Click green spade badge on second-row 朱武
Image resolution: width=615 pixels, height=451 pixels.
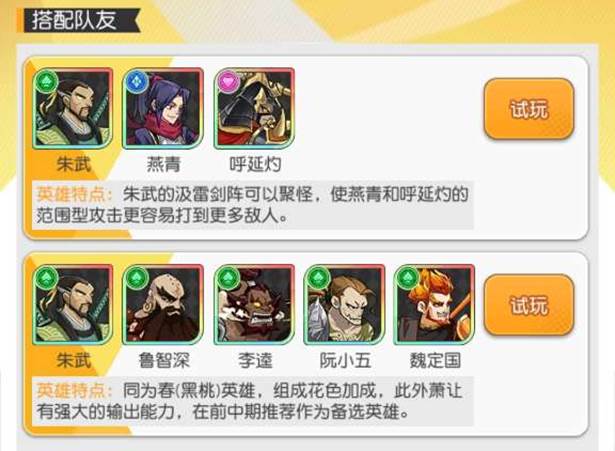[x=47, y=278]
